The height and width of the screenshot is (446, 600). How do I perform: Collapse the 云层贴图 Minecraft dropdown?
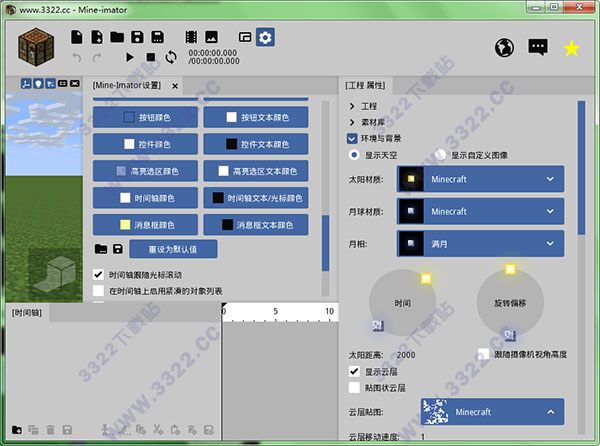(x=492, y=412)
